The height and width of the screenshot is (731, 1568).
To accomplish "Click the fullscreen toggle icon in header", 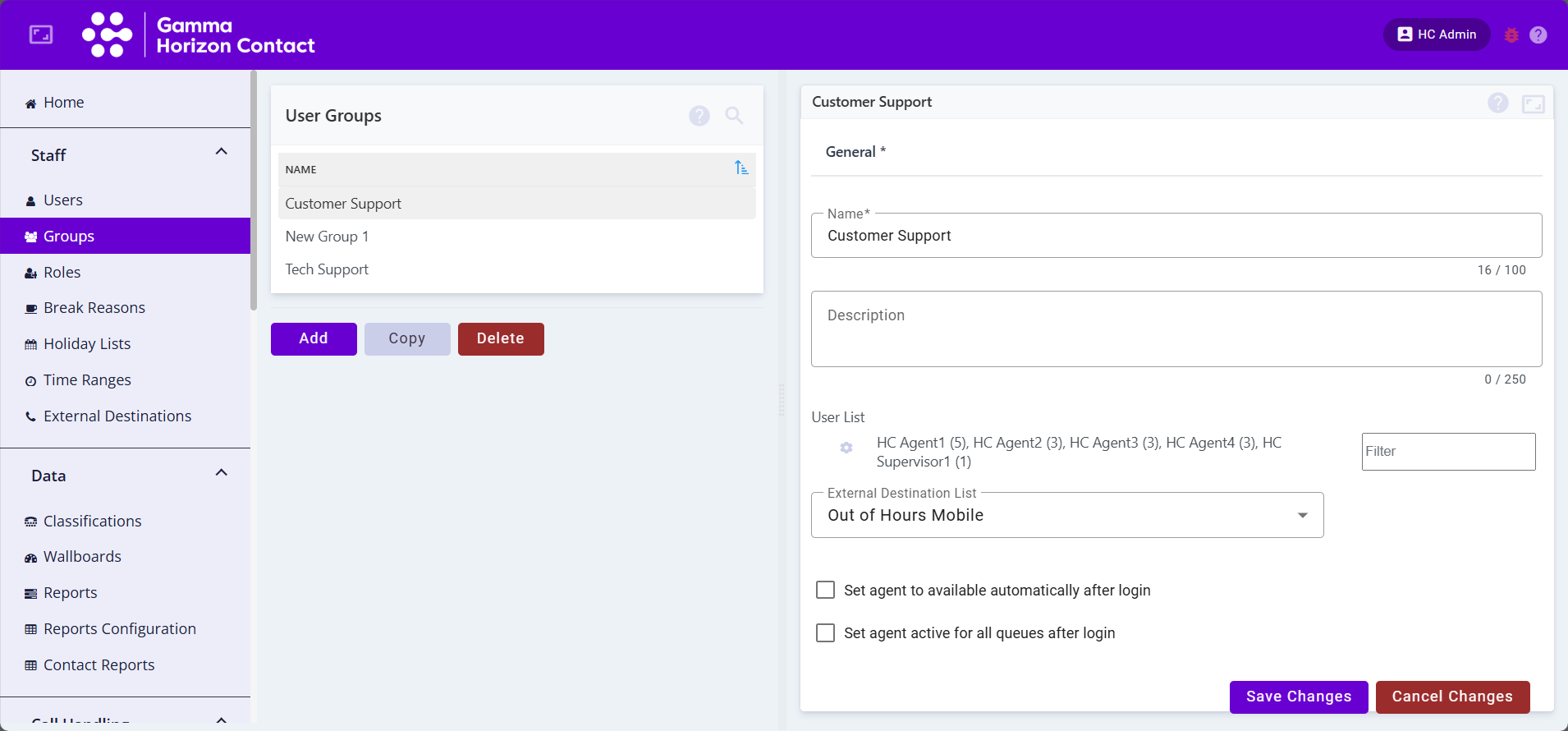I will tap(41, 34).
